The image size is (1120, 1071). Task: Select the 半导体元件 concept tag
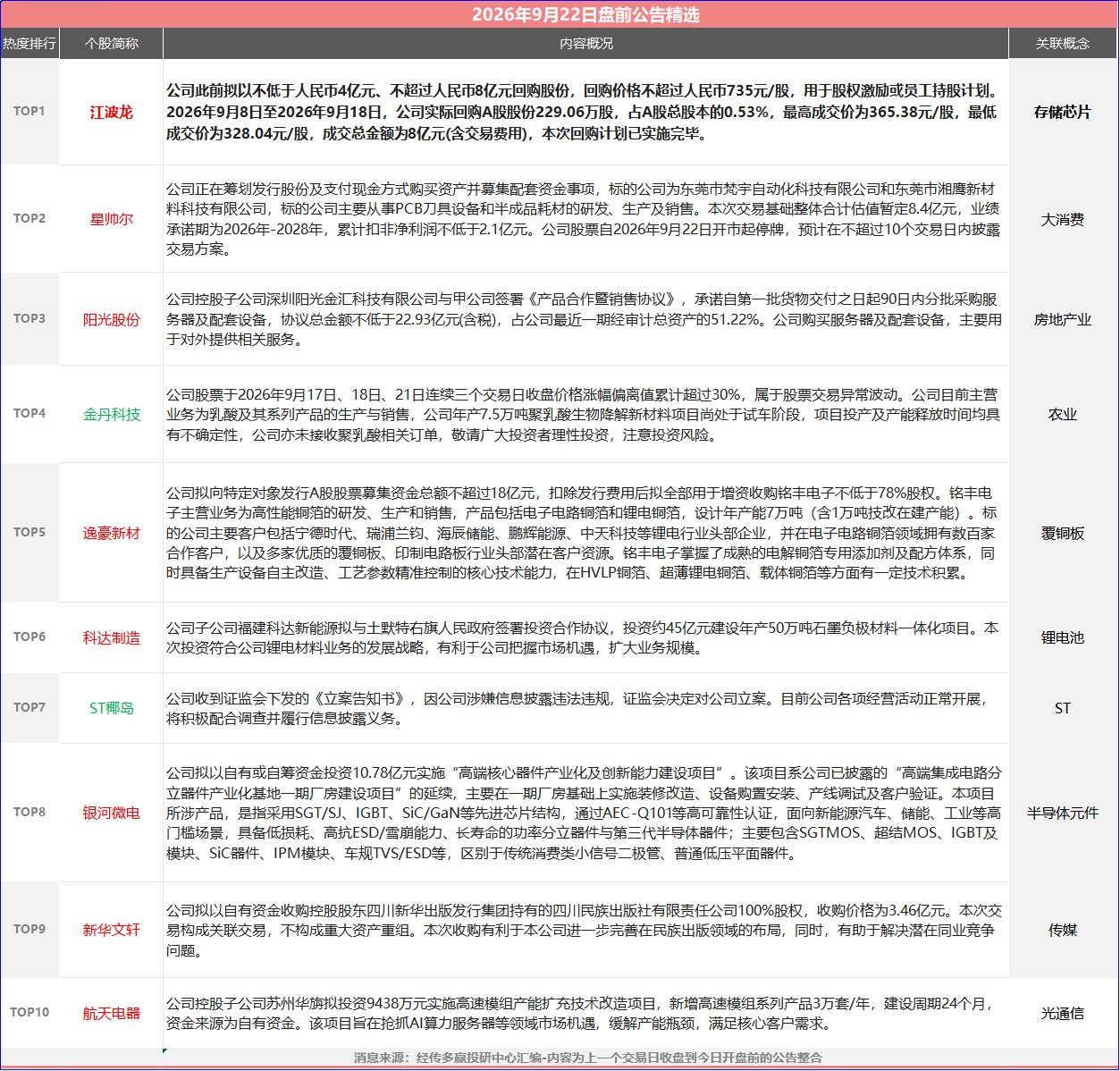[x=1063, y=813]
